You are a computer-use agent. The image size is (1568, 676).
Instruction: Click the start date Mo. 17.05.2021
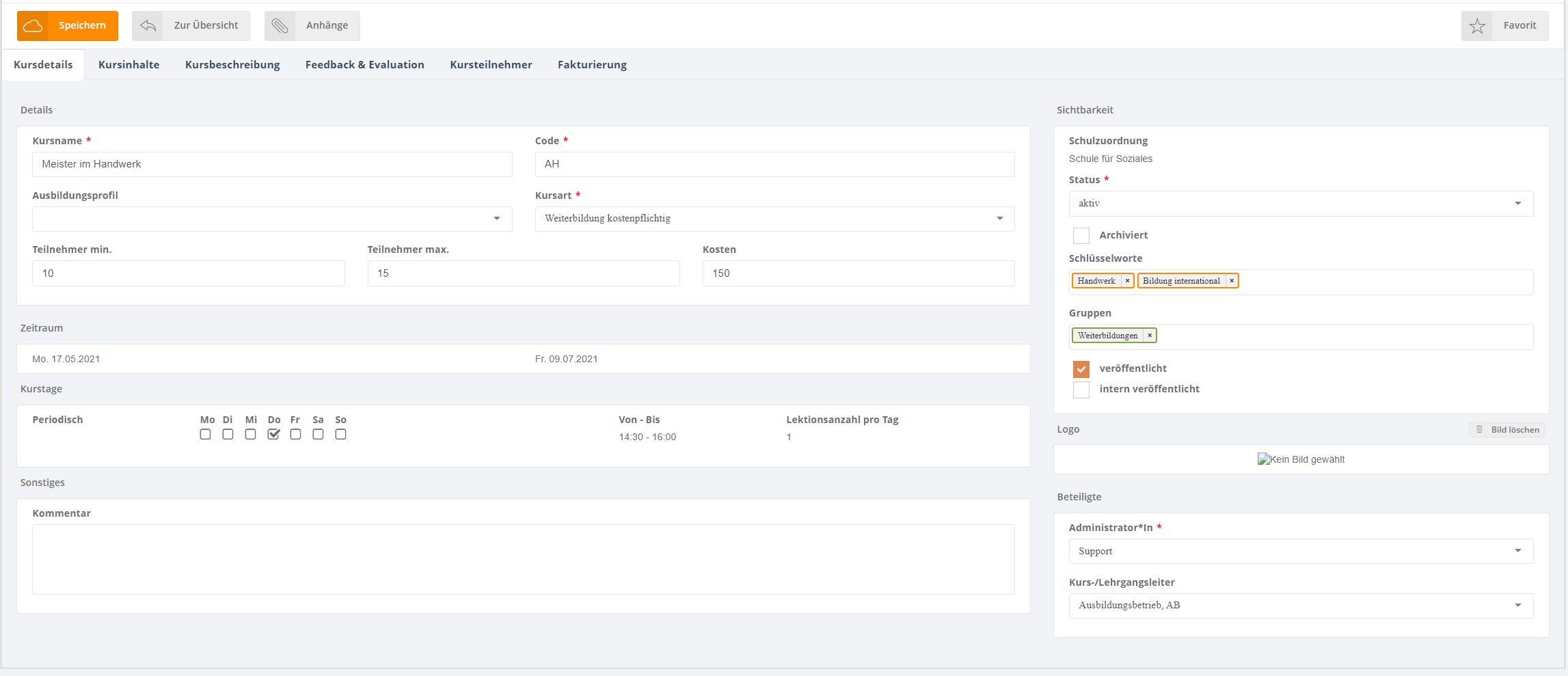66,359
